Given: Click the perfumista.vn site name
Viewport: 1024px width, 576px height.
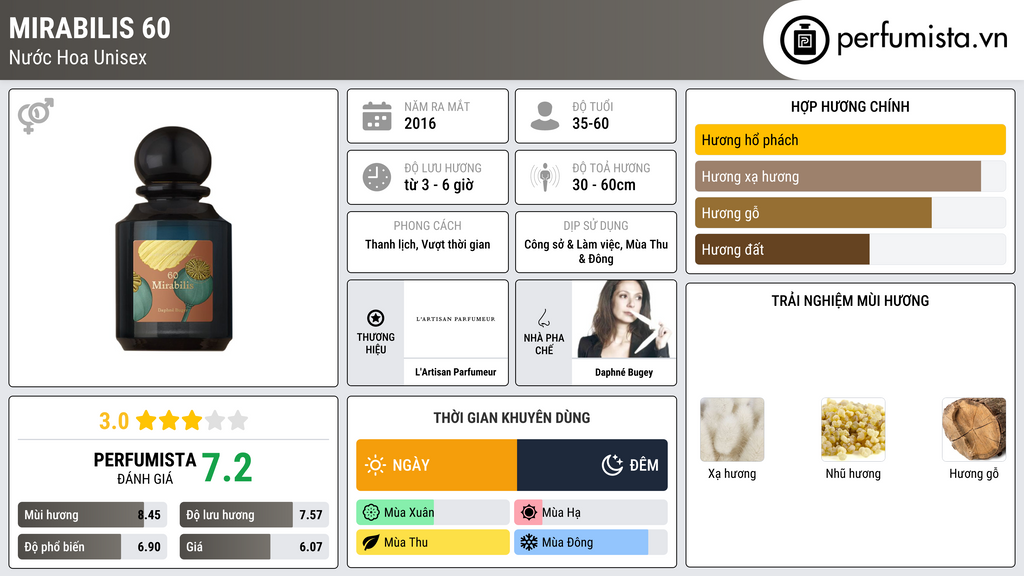Looking at the screenshot, I should click(x=923, y=38).
